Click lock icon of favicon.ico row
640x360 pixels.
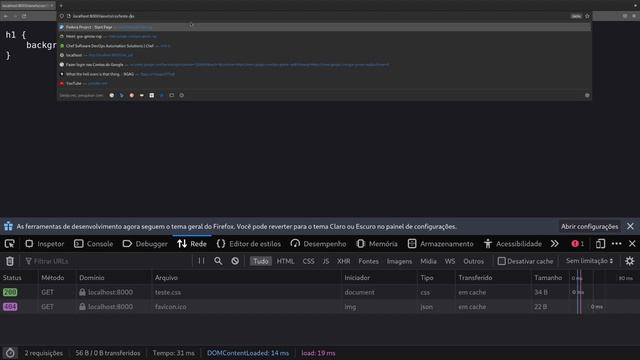82,307
